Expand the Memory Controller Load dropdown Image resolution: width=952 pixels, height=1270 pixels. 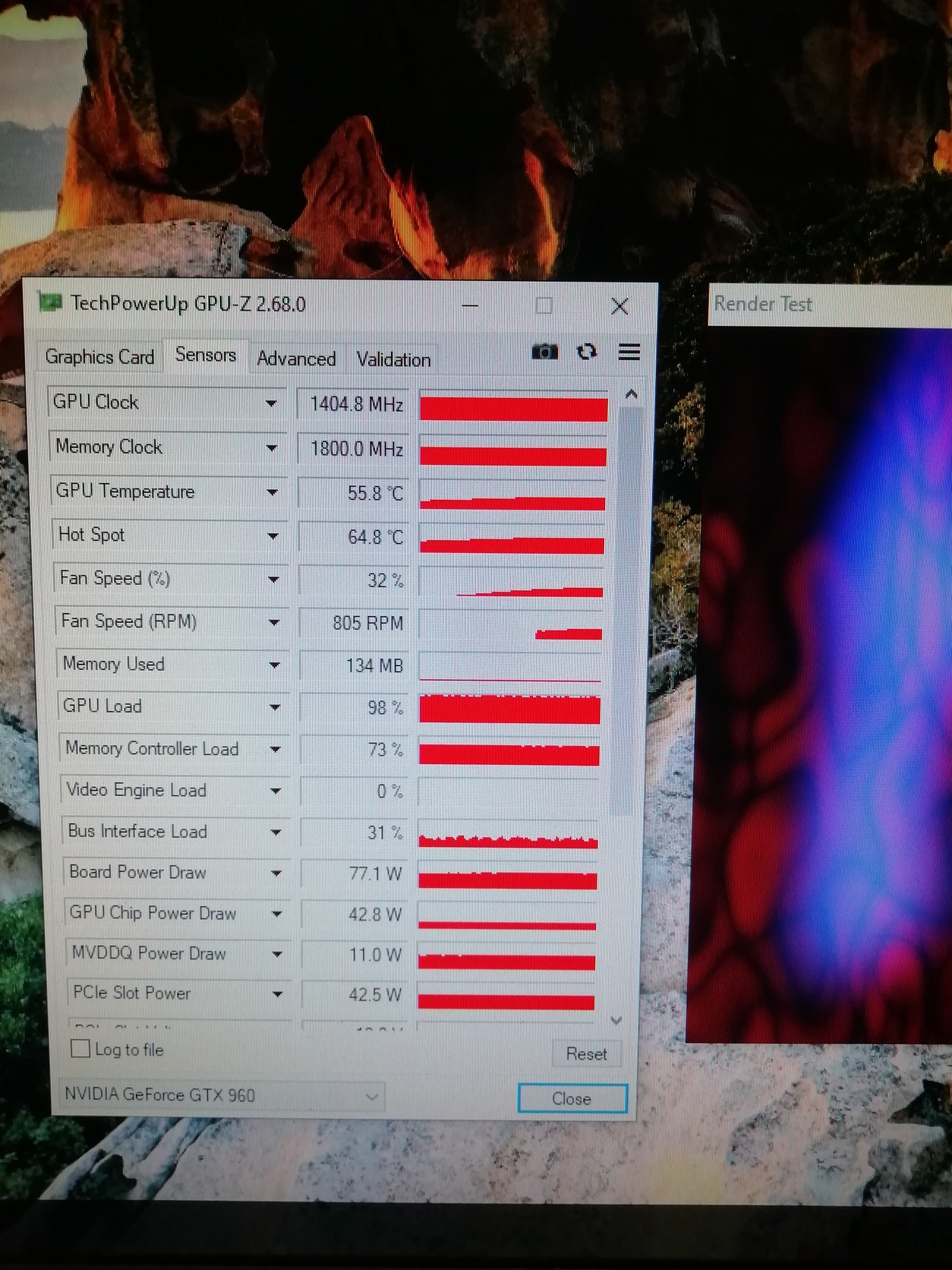pyautogui.click(x=276, y=750)
